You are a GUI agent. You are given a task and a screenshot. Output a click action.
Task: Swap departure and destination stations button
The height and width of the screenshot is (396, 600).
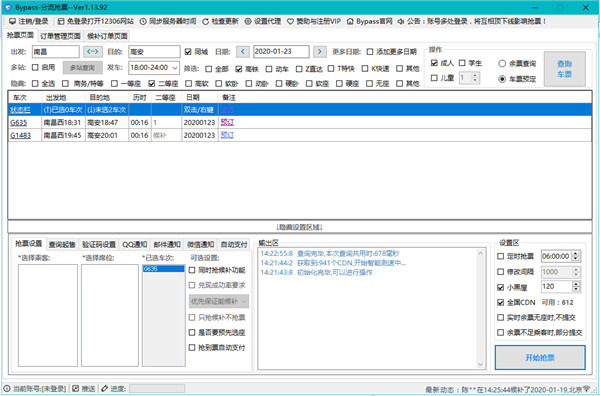point(93,51)
